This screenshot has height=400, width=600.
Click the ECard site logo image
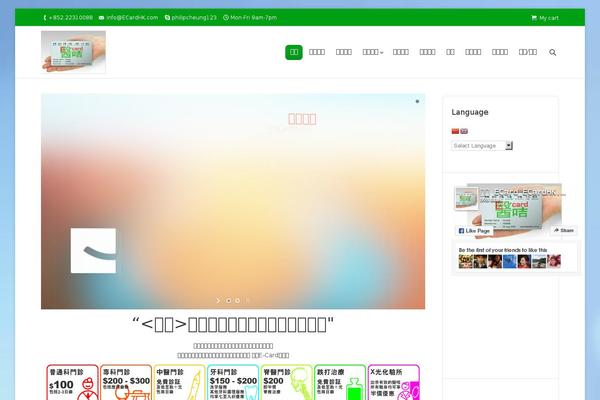point(73,52)
